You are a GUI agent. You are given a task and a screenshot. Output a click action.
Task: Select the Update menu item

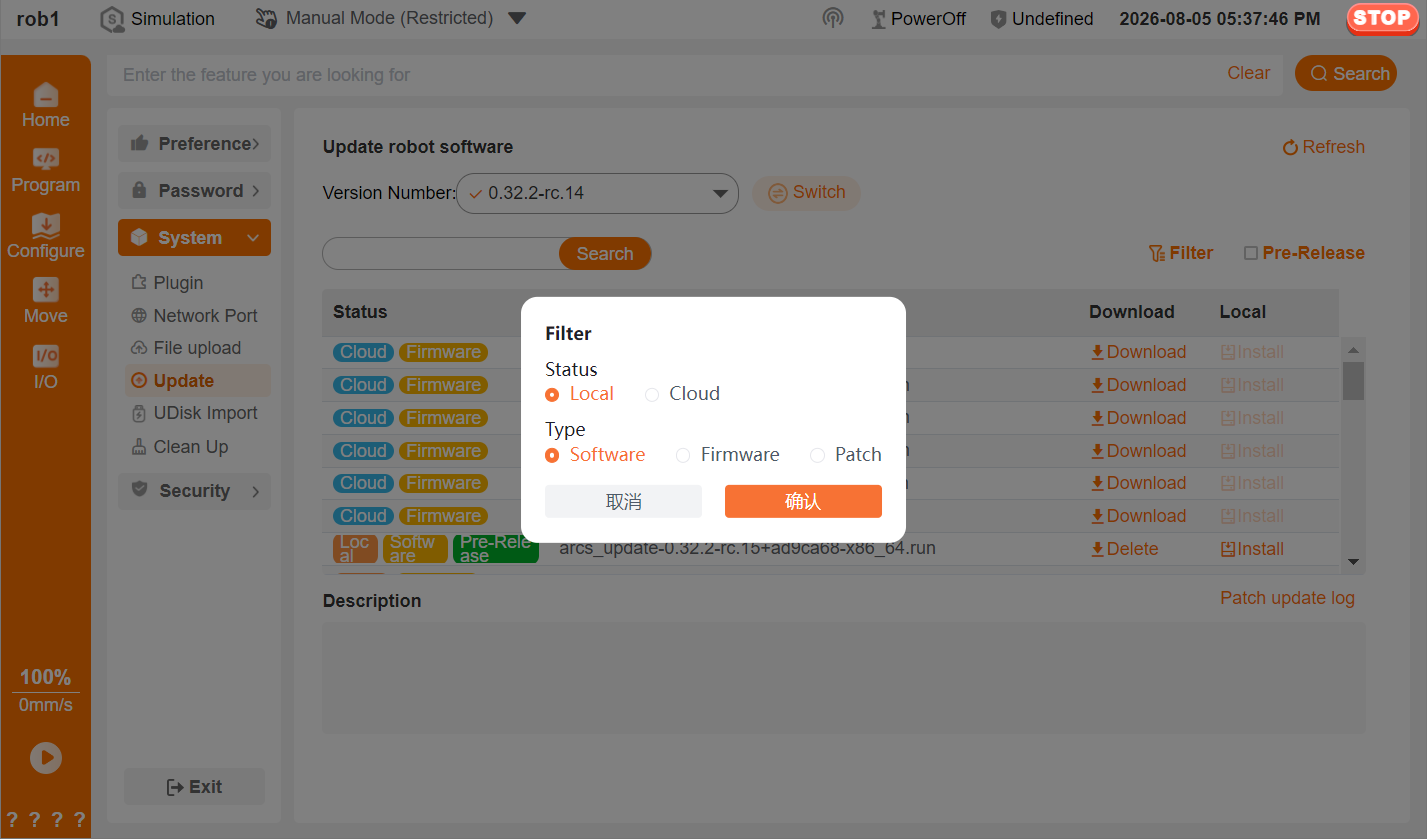[x=198, y=381]
